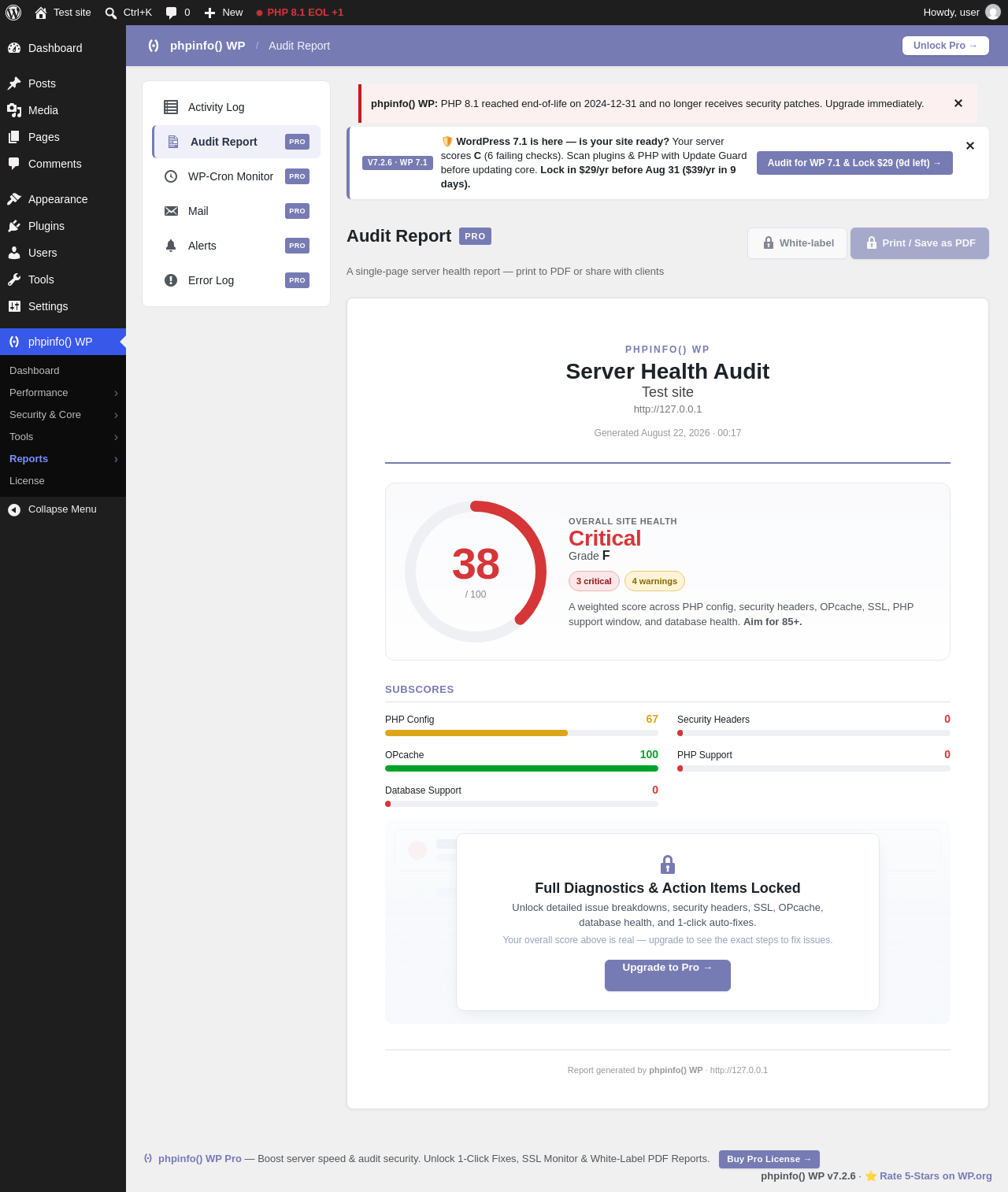
Task: Click the PHP Support score bar
Action: coord(813,768)
